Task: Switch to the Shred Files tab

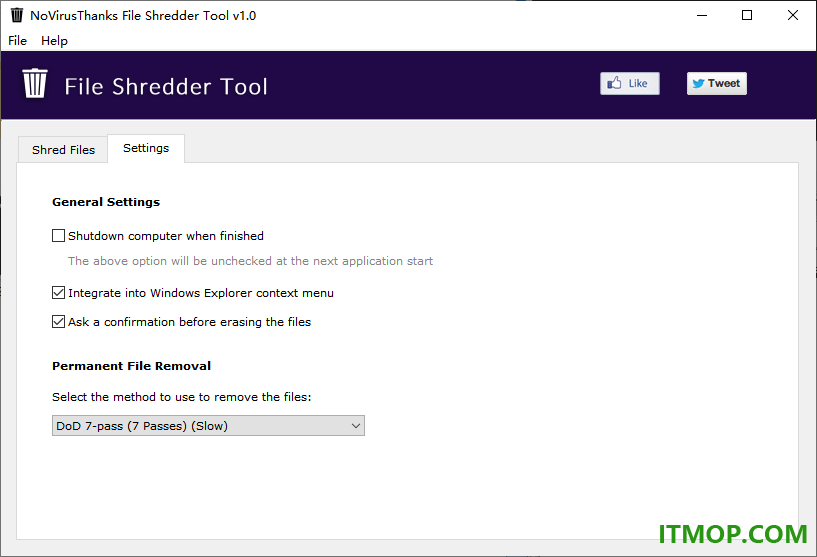Action: (x=63, y=150)
